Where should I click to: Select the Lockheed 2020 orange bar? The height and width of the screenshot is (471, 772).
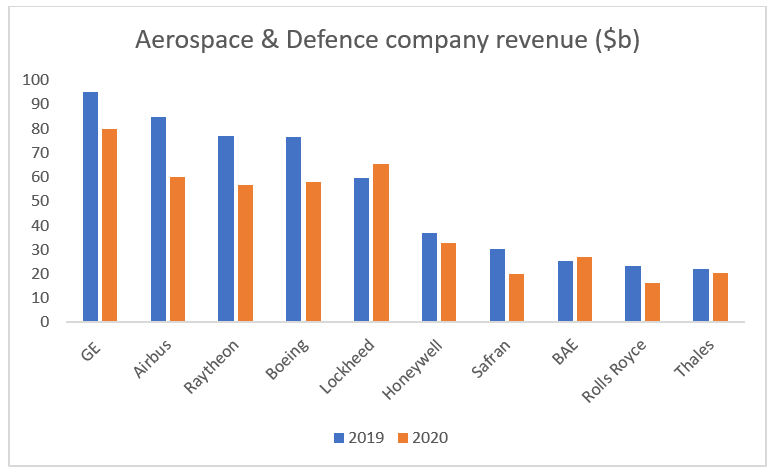coord(381,243)
